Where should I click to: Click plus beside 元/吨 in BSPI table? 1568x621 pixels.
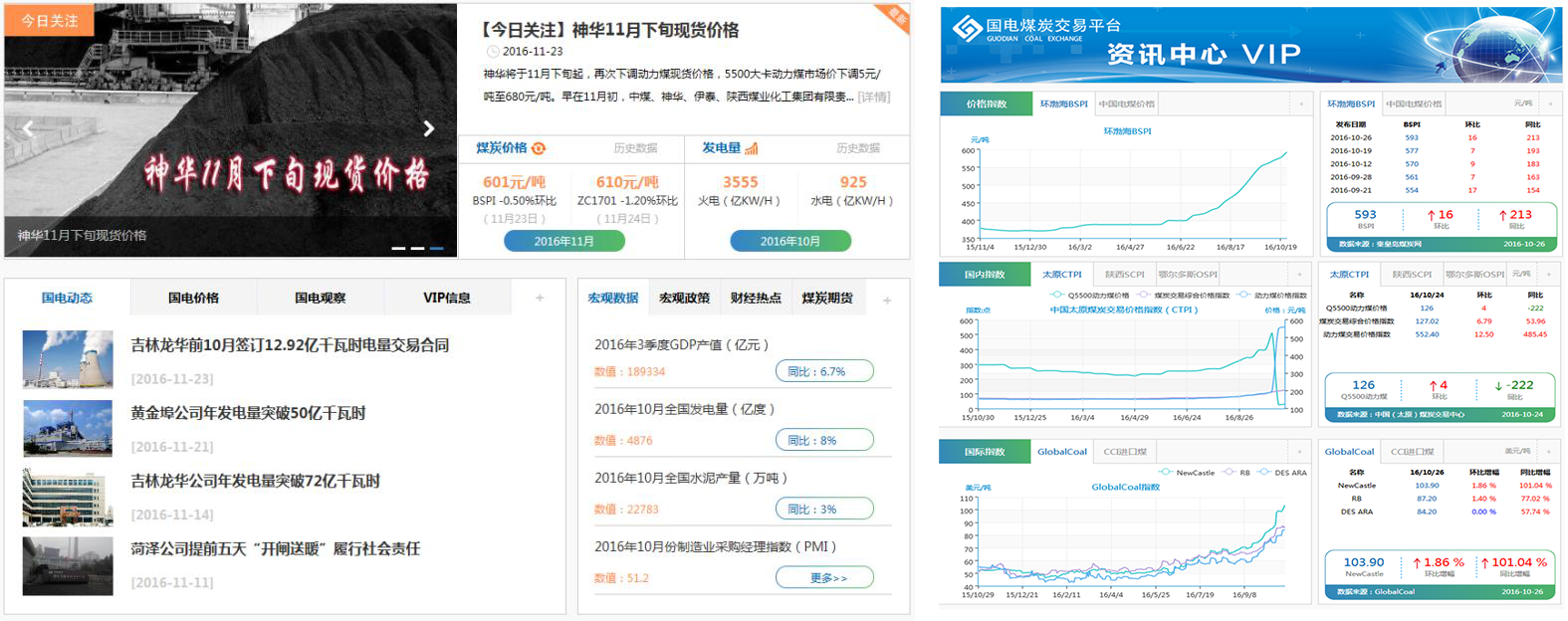click(x=1550, y=103)
